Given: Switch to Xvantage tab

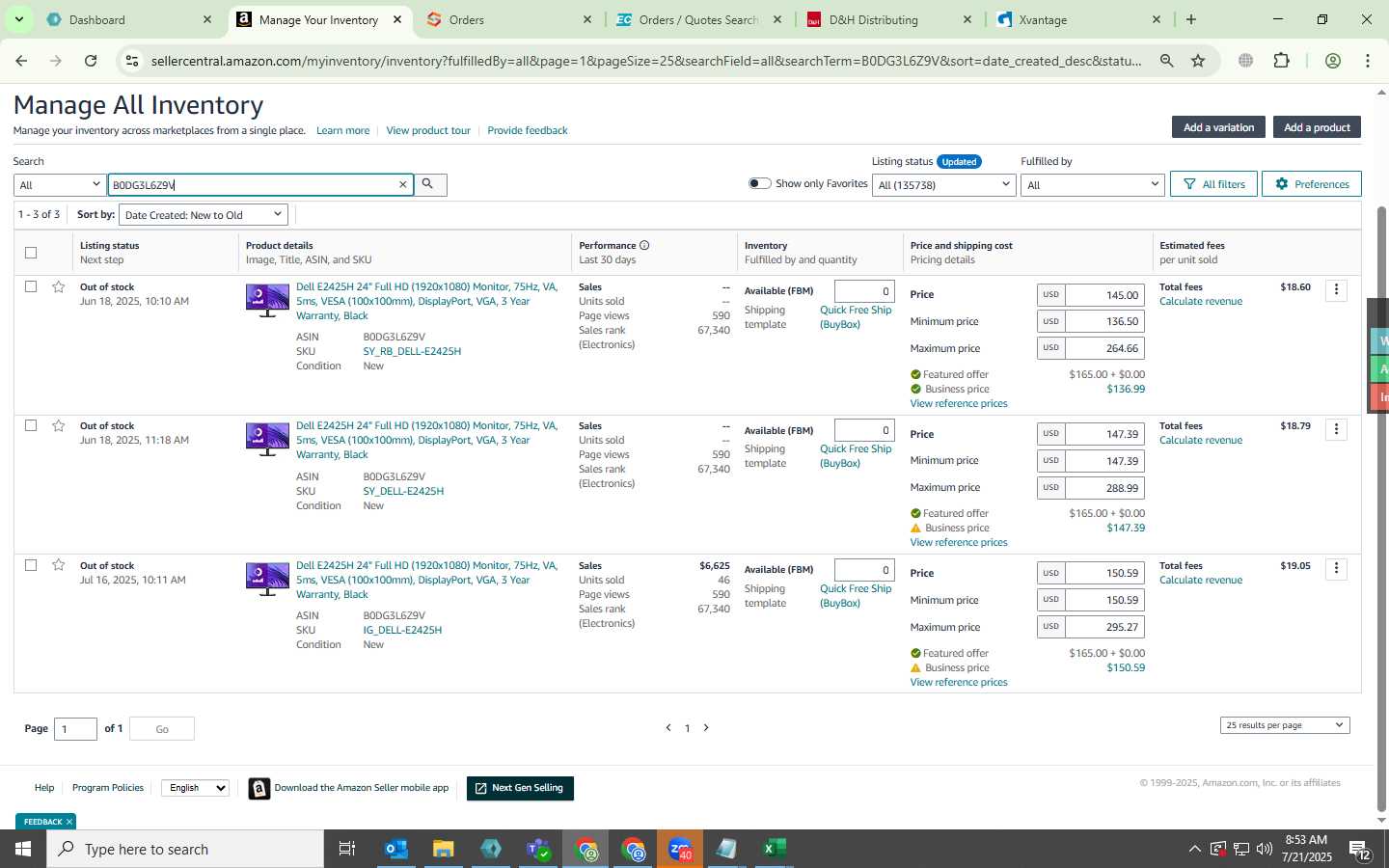Looking at the screenshot, I should (x=1077, y=19).
